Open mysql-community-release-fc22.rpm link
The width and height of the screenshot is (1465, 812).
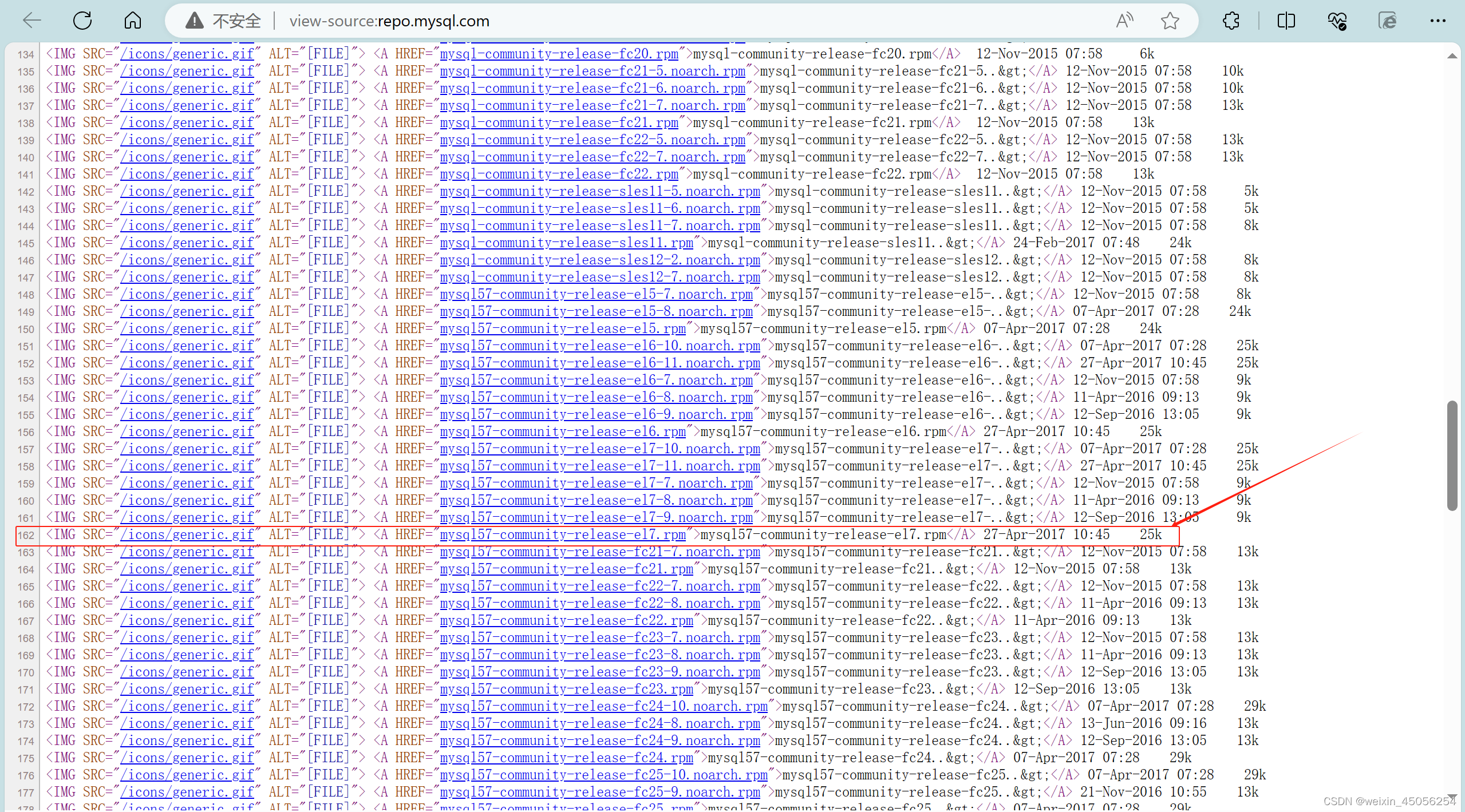pos(559,174)
